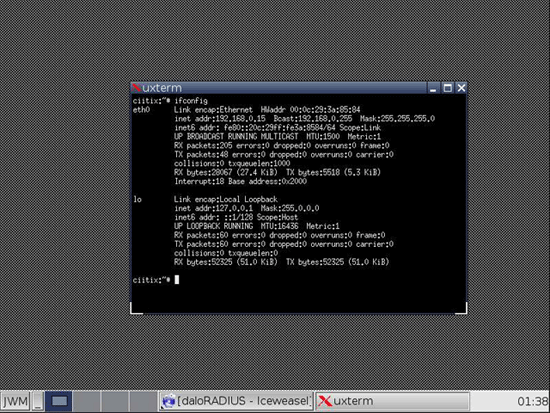Maximize the uxterm window
550x413 pixels.
coord(447,88)
